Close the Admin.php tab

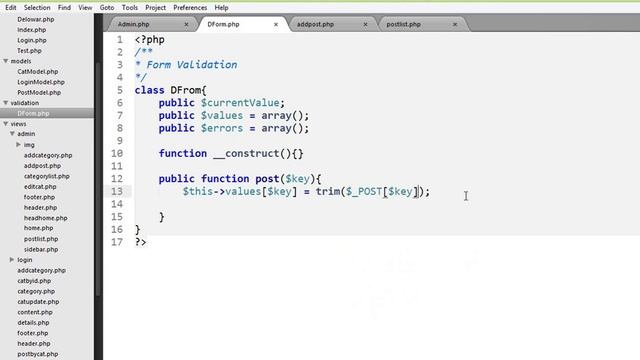coord(186,24)
